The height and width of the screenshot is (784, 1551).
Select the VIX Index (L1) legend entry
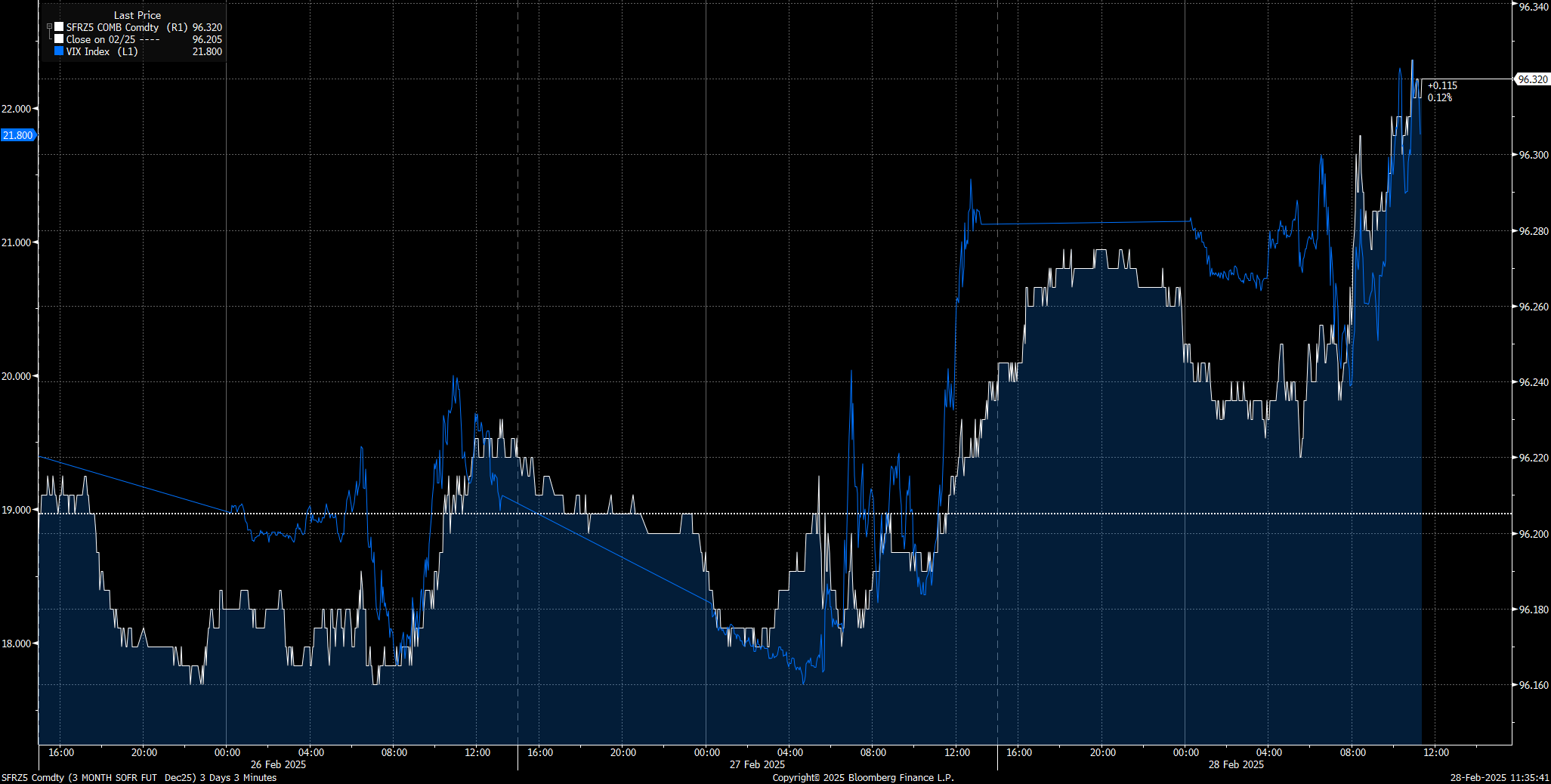(102, 51)
